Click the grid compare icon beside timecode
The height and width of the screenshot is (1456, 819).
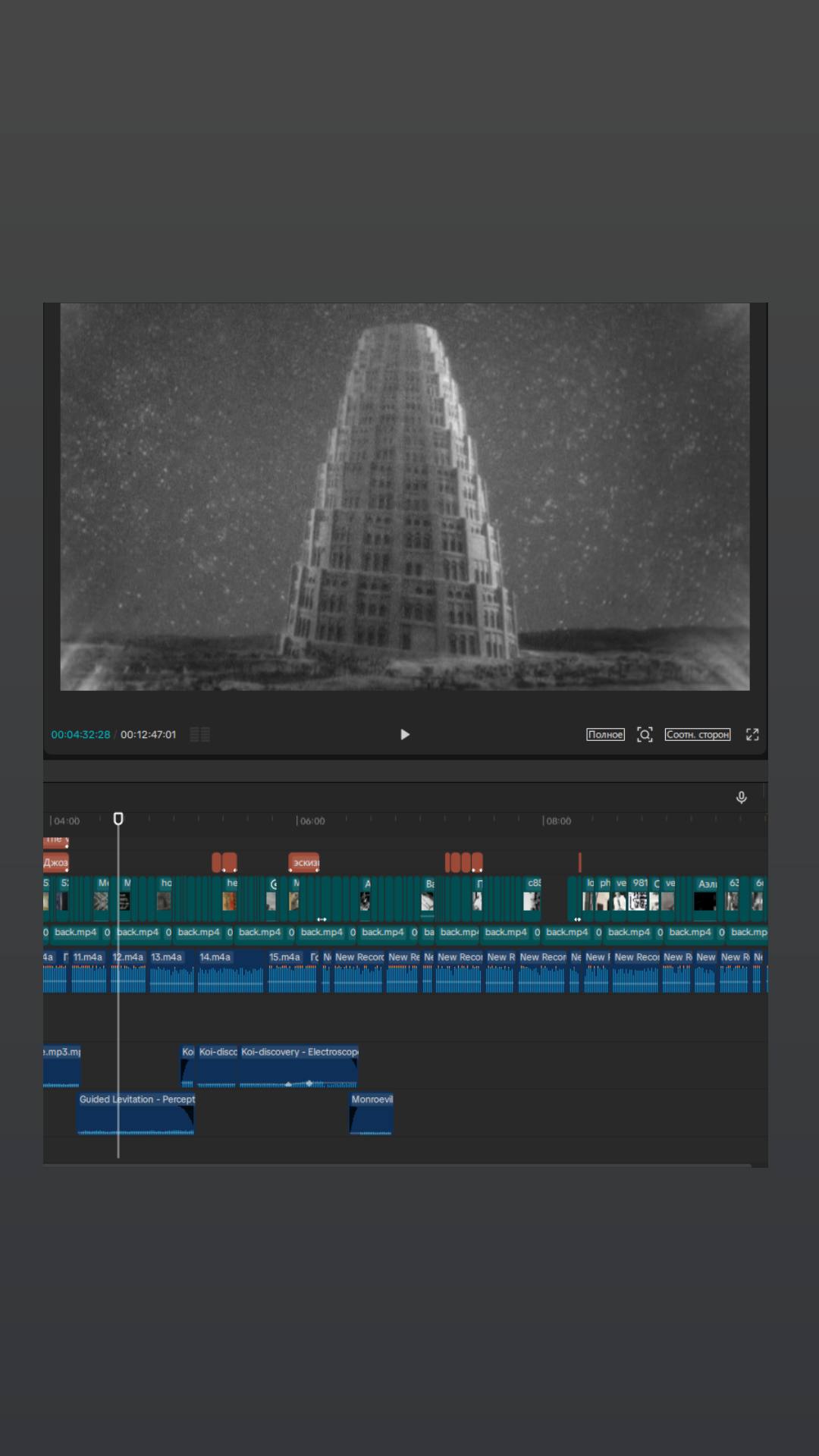[x=199, y=734]
